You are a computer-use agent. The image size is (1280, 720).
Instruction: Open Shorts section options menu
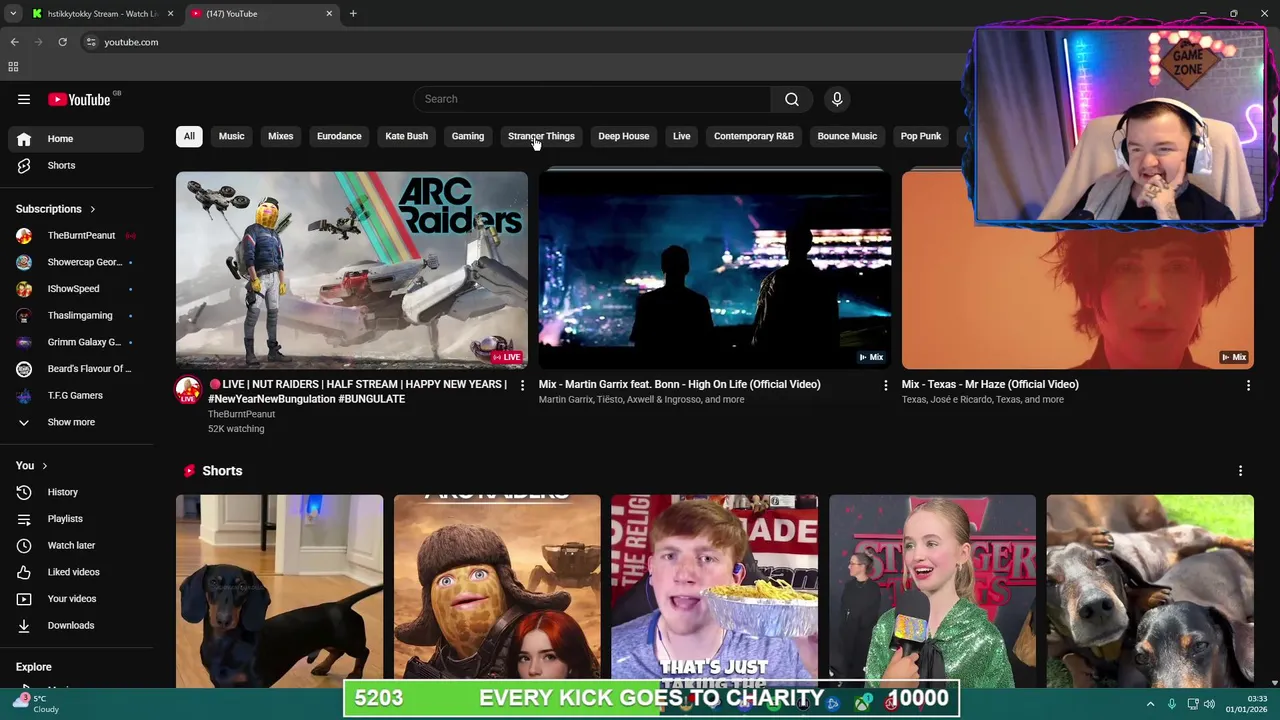[x=1240, y=471]
